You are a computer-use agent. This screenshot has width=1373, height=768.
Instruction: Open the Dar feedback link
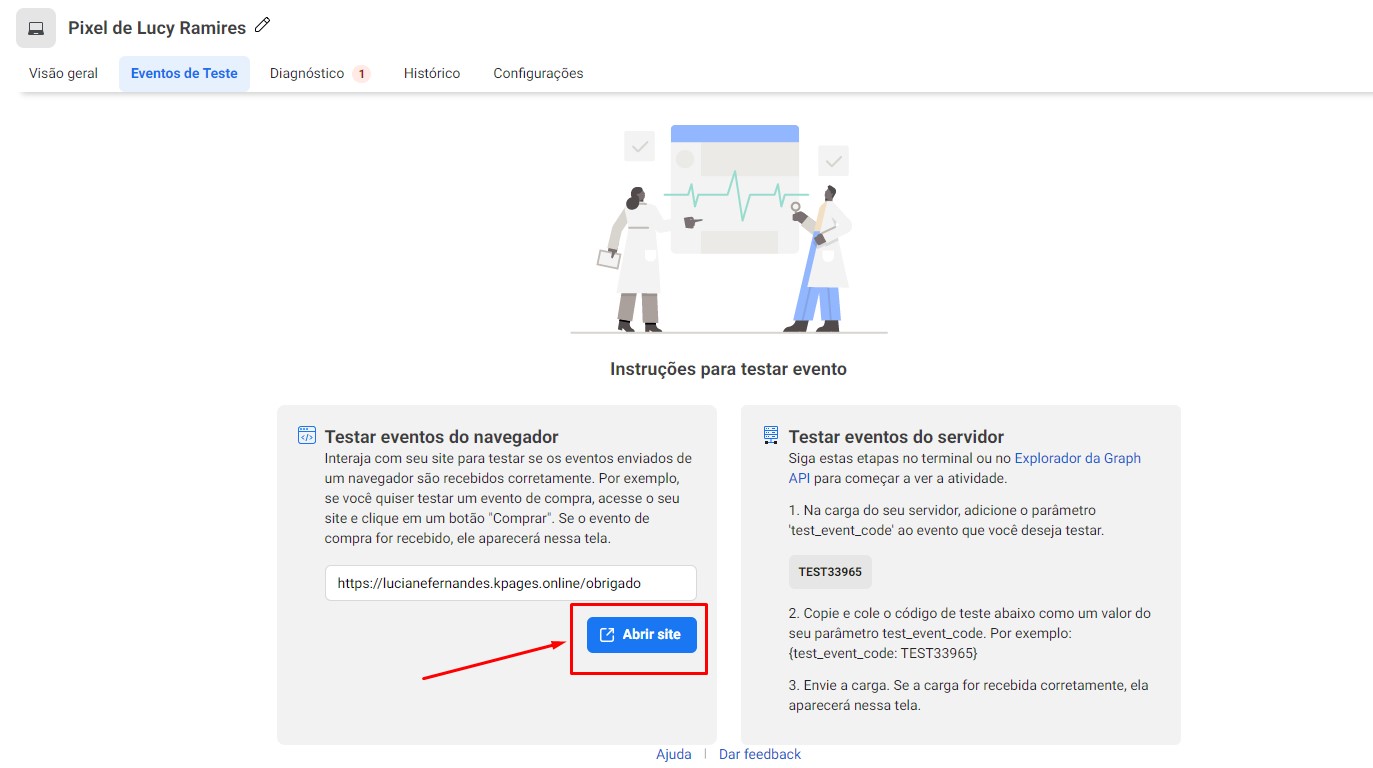(x=760, y=754)
